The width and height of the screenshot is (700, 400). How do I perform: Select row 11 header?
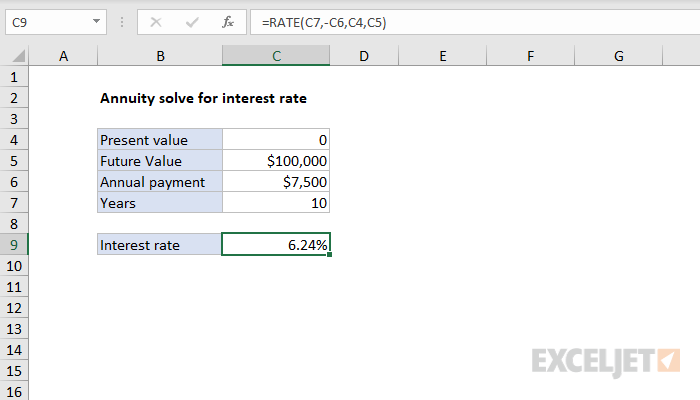14,287
